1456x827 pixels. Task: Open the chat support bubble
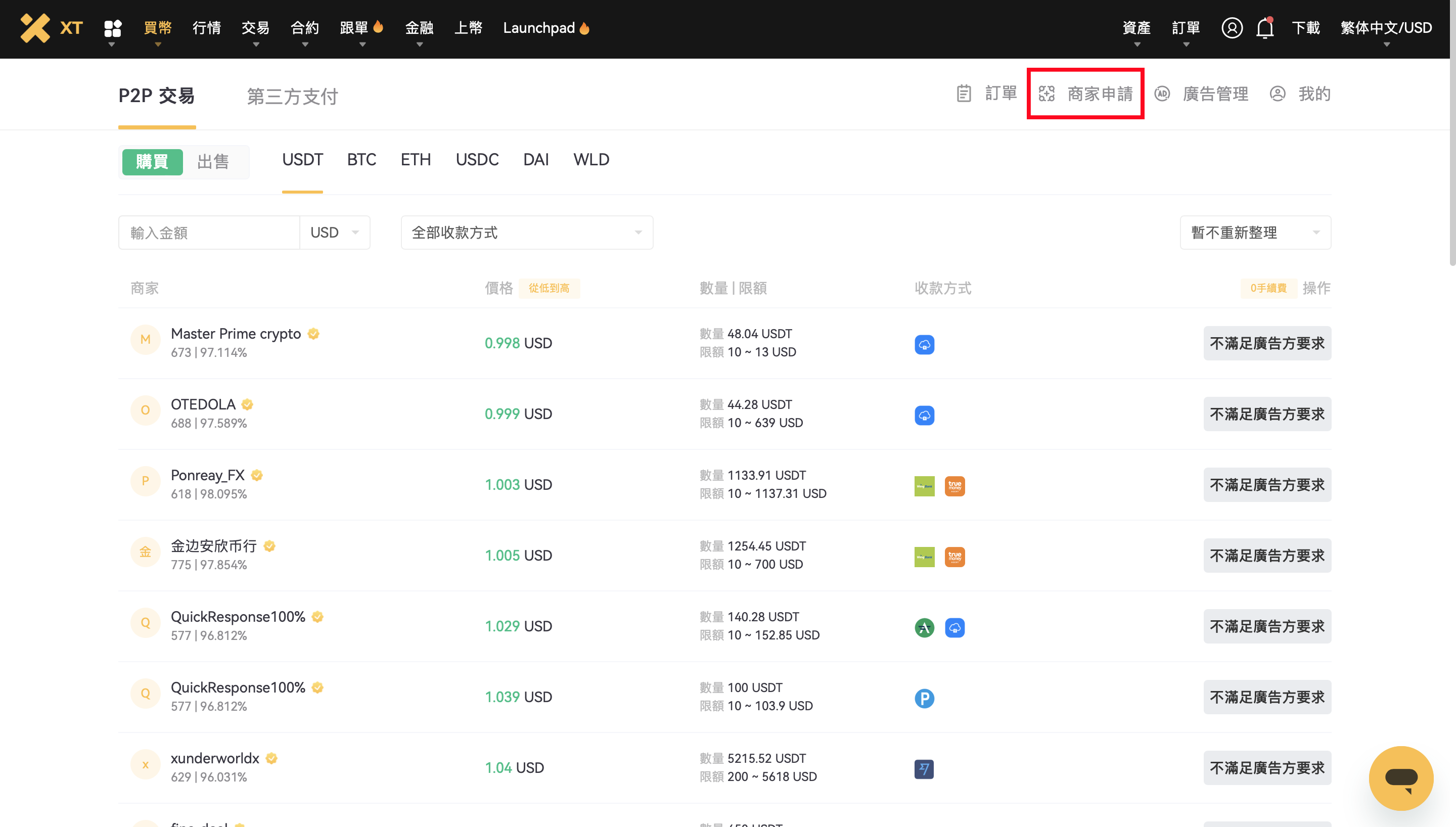pyautogui.click(x=1401, y=777)
